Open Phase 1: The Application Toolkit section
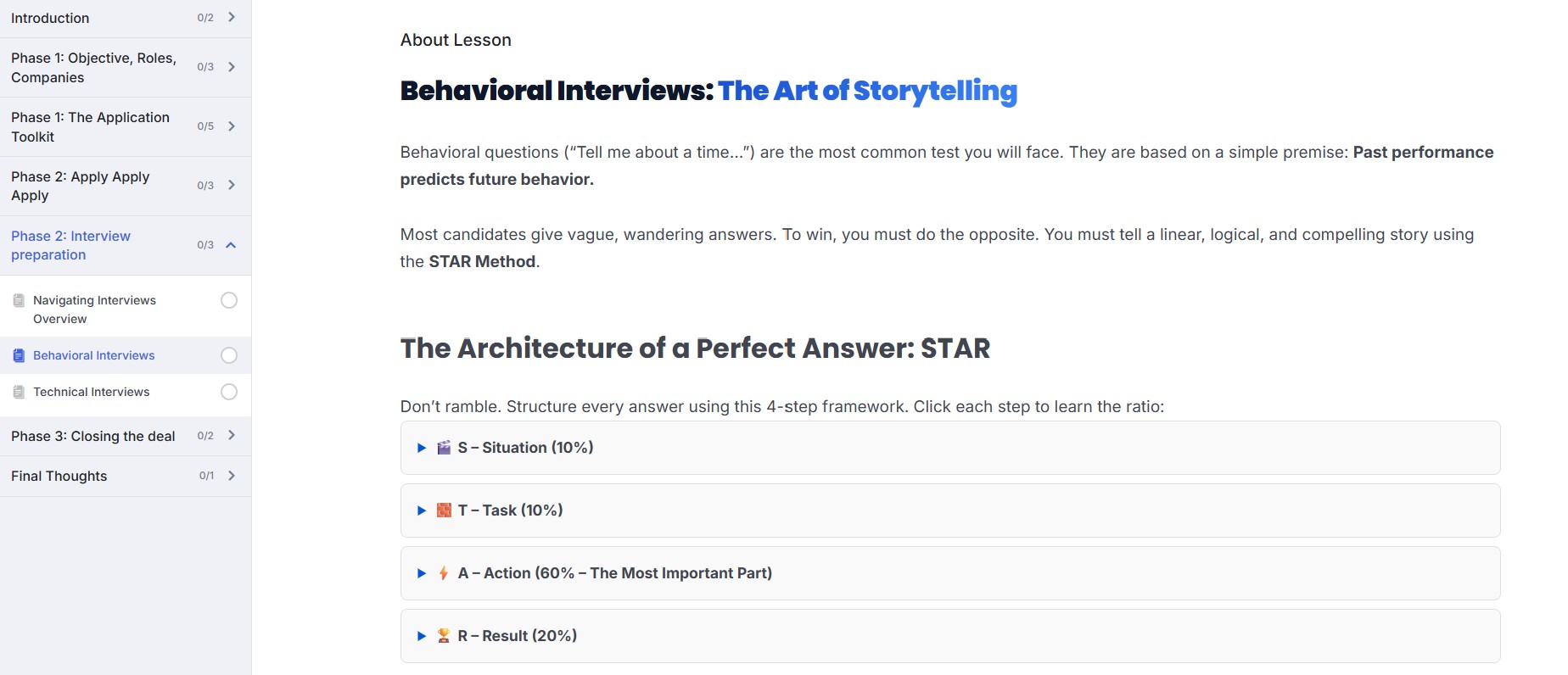This screenshot has width=1568, height=675. click(x=90, y=126)
